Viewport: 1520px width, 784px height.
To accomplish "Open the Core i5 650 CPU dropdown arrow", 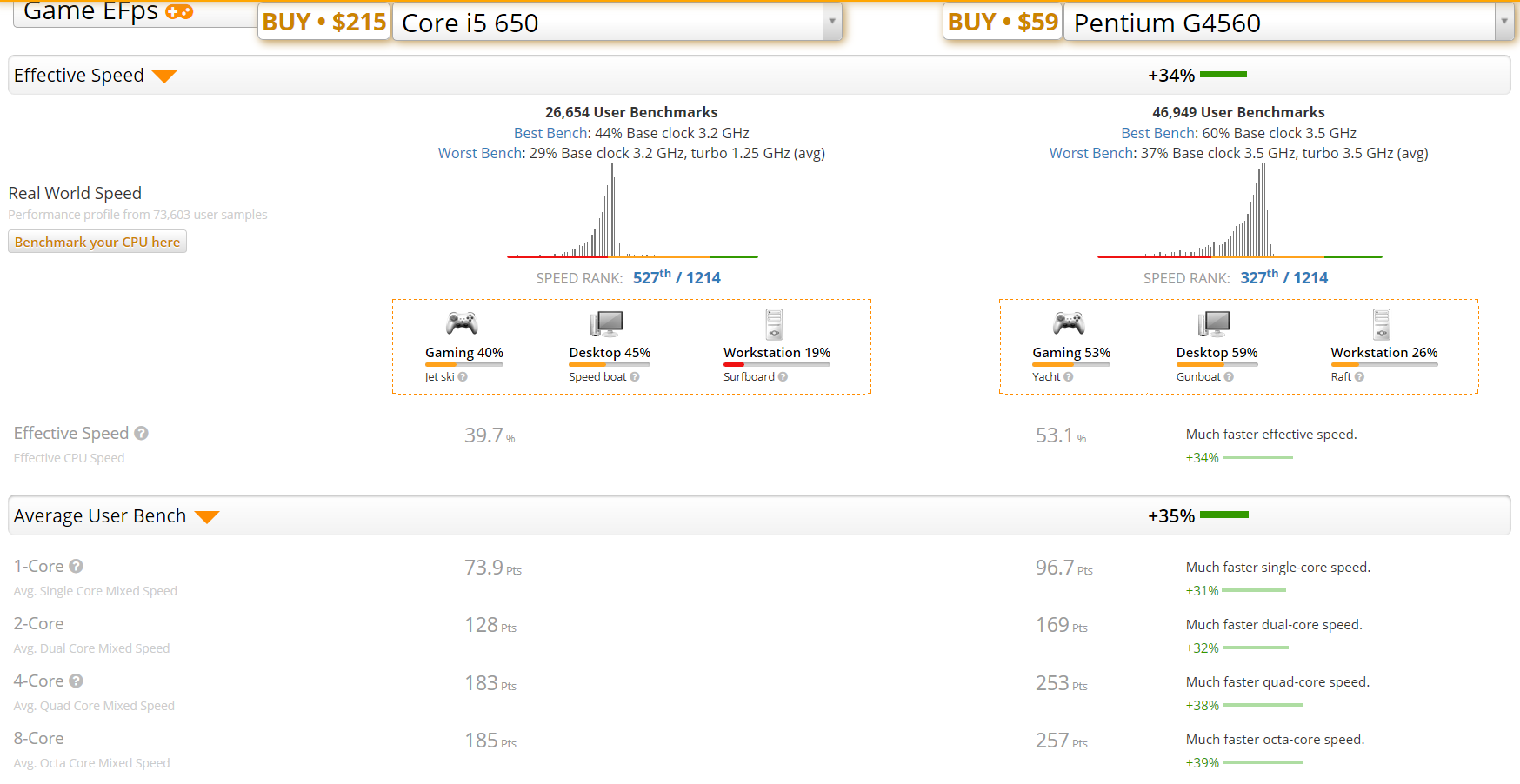I will 832,22.
